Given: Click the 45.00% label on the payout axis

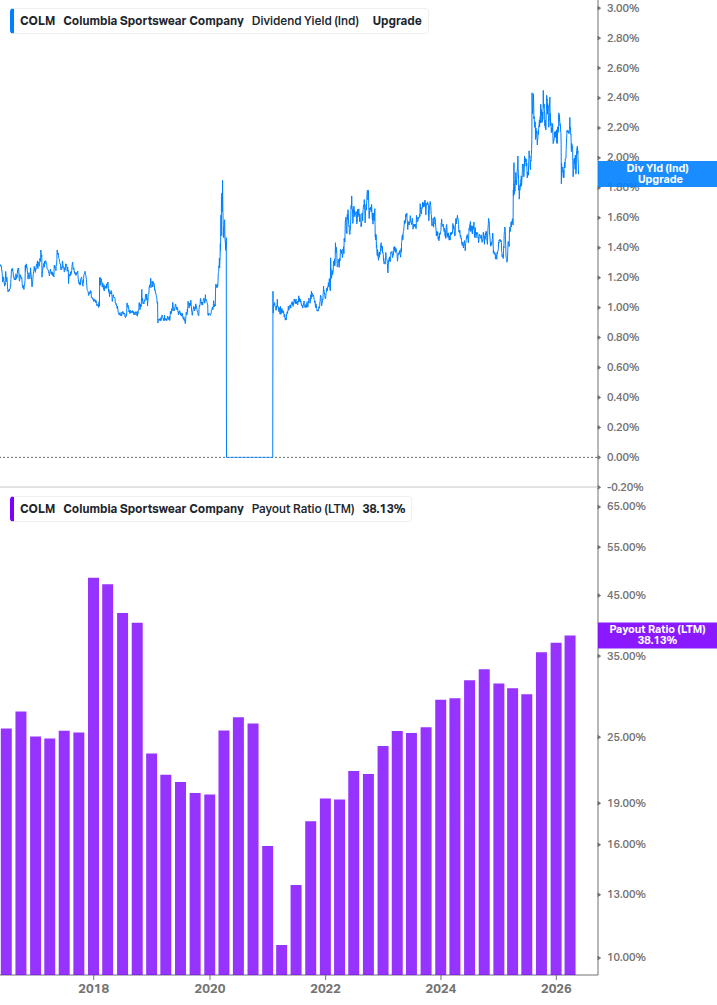Looking at the screenshot, I should tap(626, 595).
